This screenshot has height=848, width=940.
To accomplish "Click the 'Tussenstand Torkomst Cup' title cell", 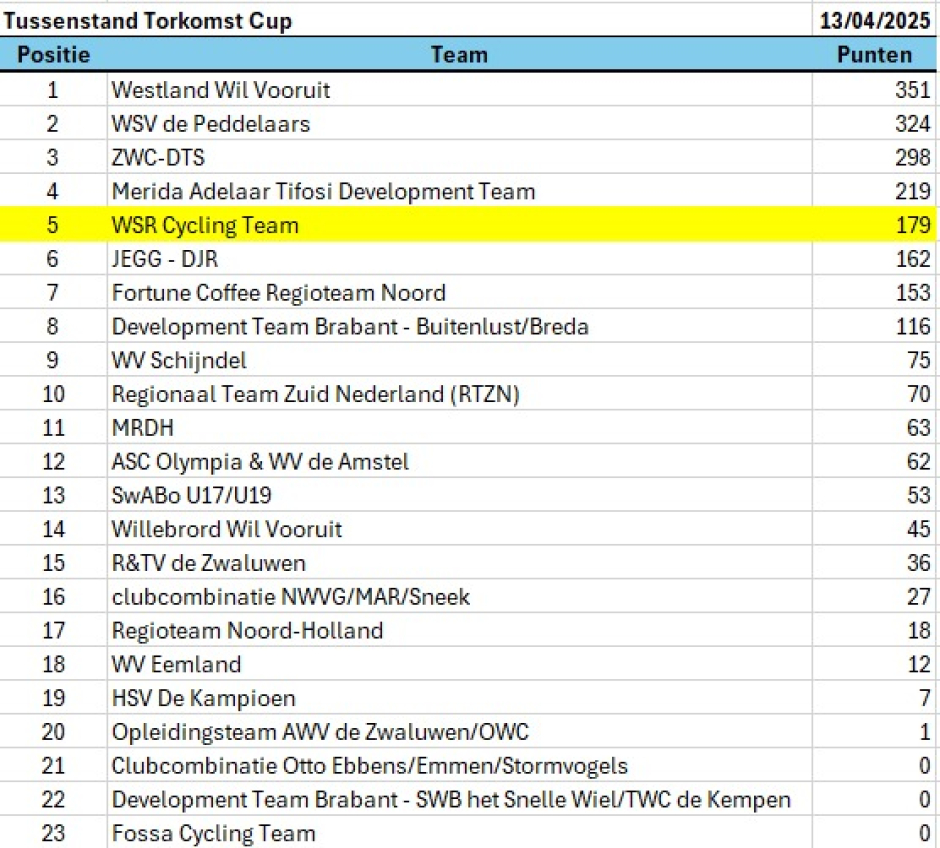I will (x=150, y=21).
